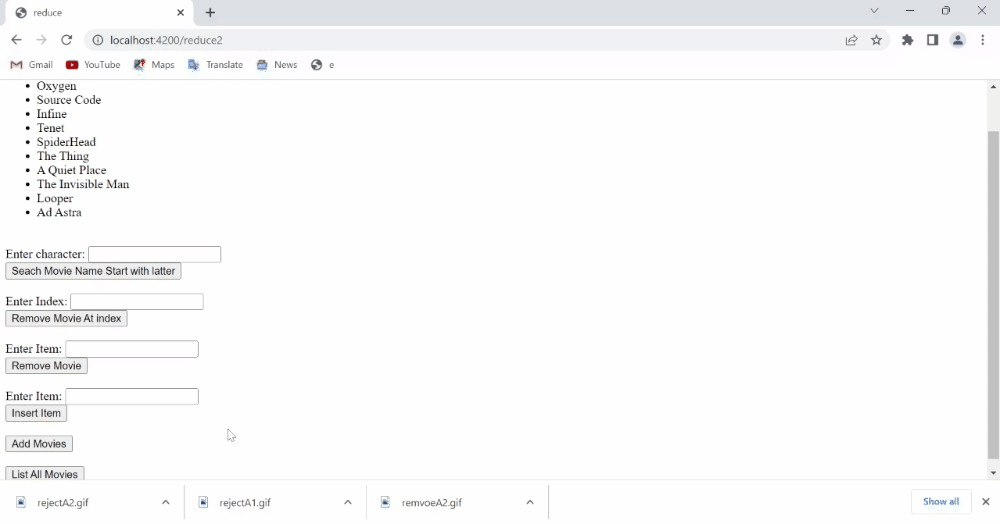Open Chrome three-dot menu

click(982, 40)
